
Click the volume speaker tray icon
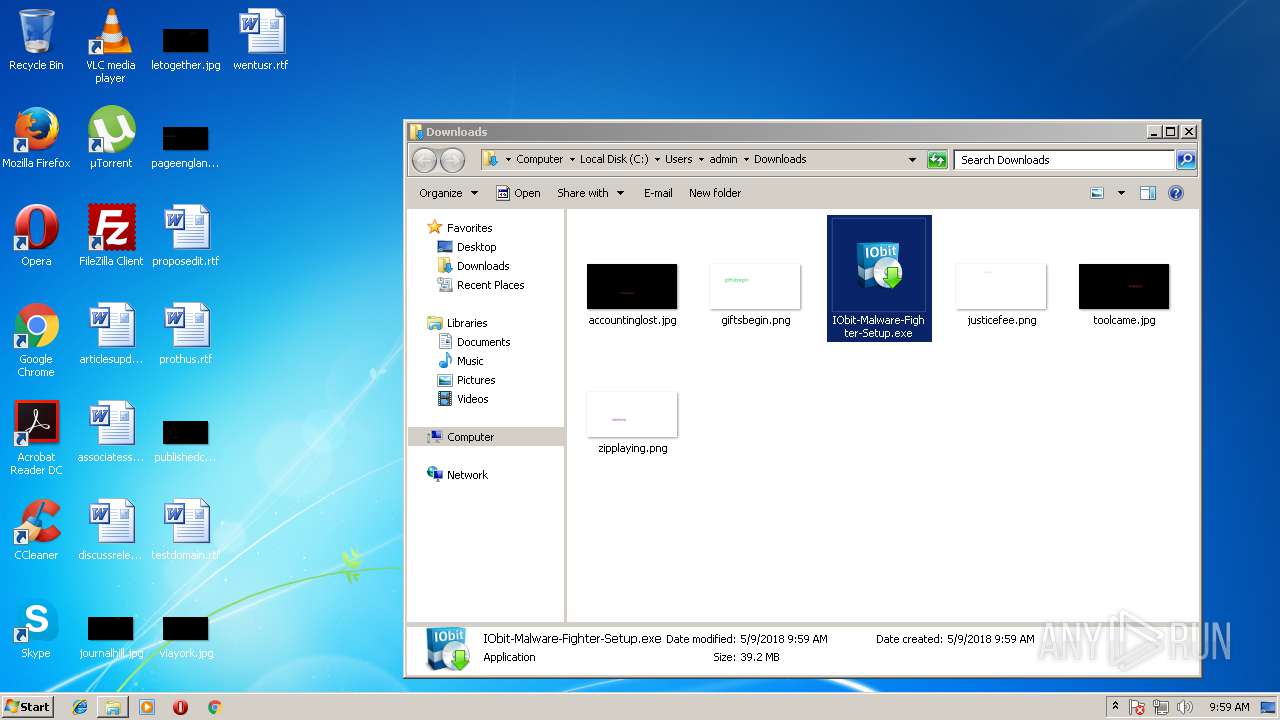(1187, 707)
